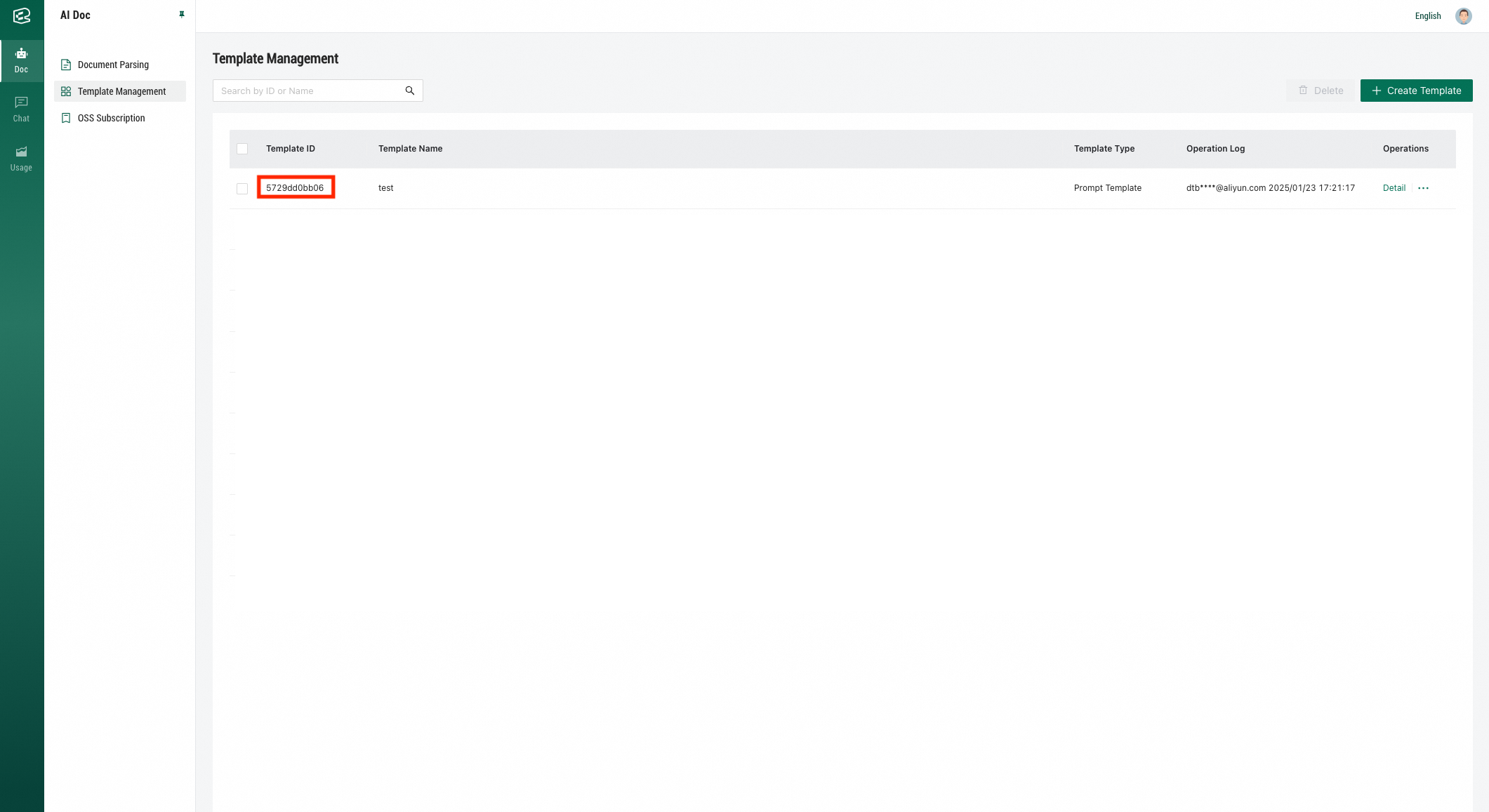Open Detail link for test template
1489x812 pixels.
click(1394, 188)
